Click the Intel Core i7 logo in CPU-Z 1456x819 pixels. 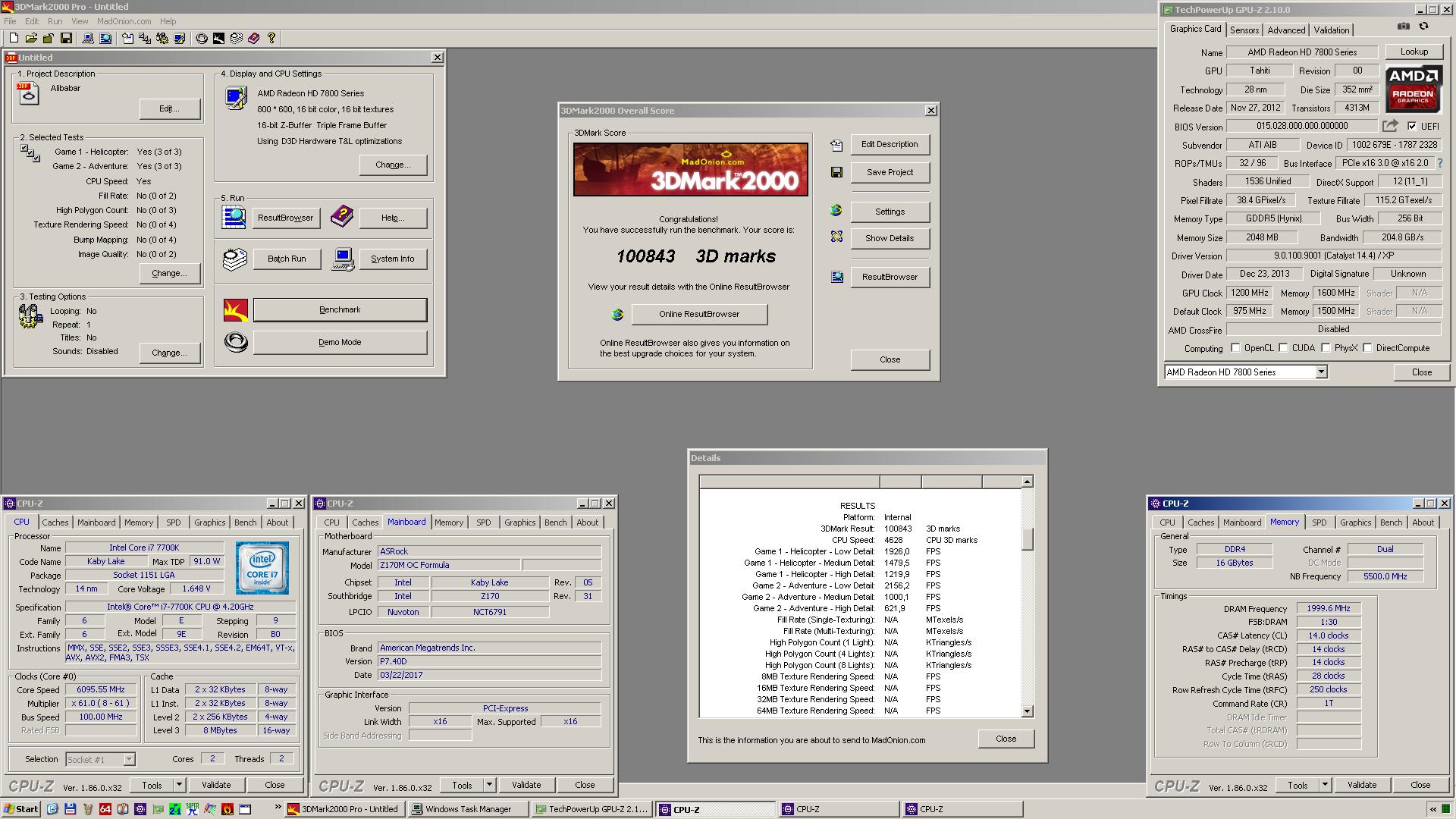pos(262,567)
